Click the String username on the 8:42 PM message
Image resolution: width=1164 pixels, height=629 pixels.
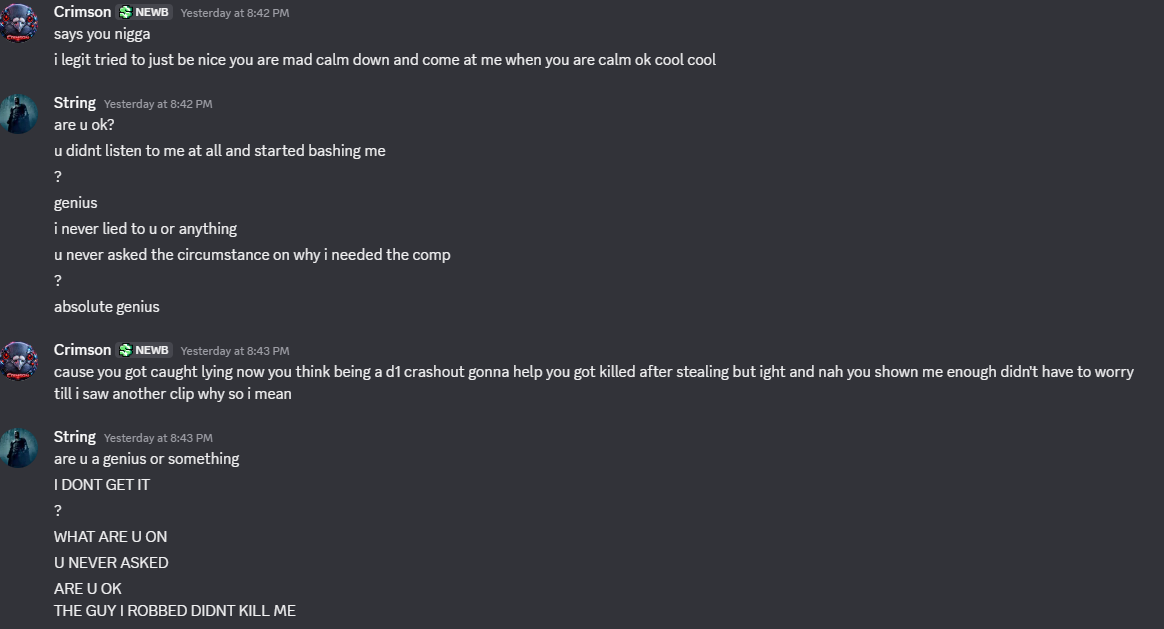coord(75,103)
